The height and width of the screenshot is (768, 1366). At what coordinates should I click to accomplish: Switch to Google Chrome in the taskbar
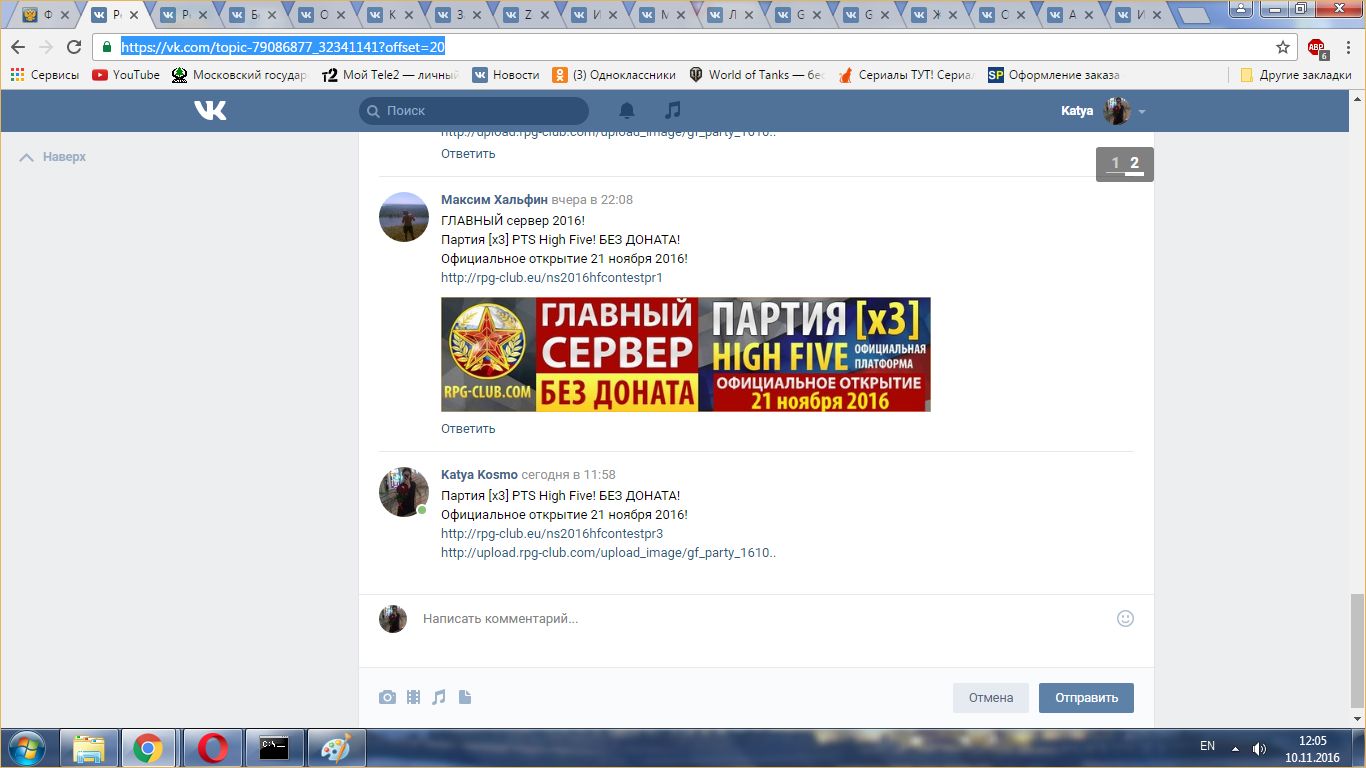pos(149,748)
